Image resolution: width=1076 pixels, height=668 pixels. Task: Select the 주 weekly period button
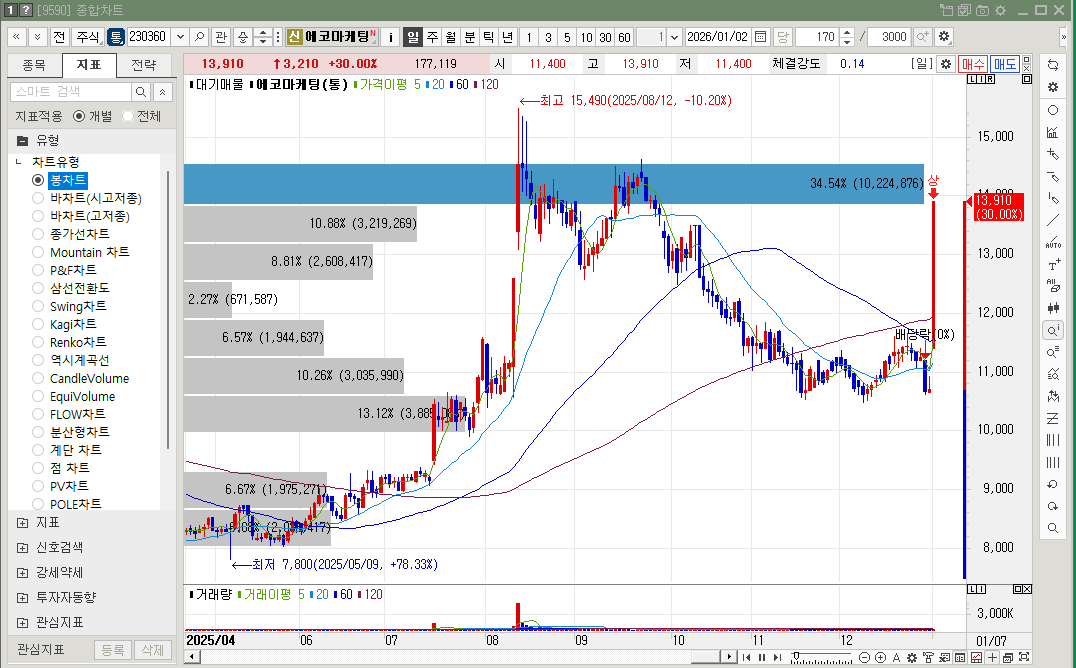pos(432,37)
